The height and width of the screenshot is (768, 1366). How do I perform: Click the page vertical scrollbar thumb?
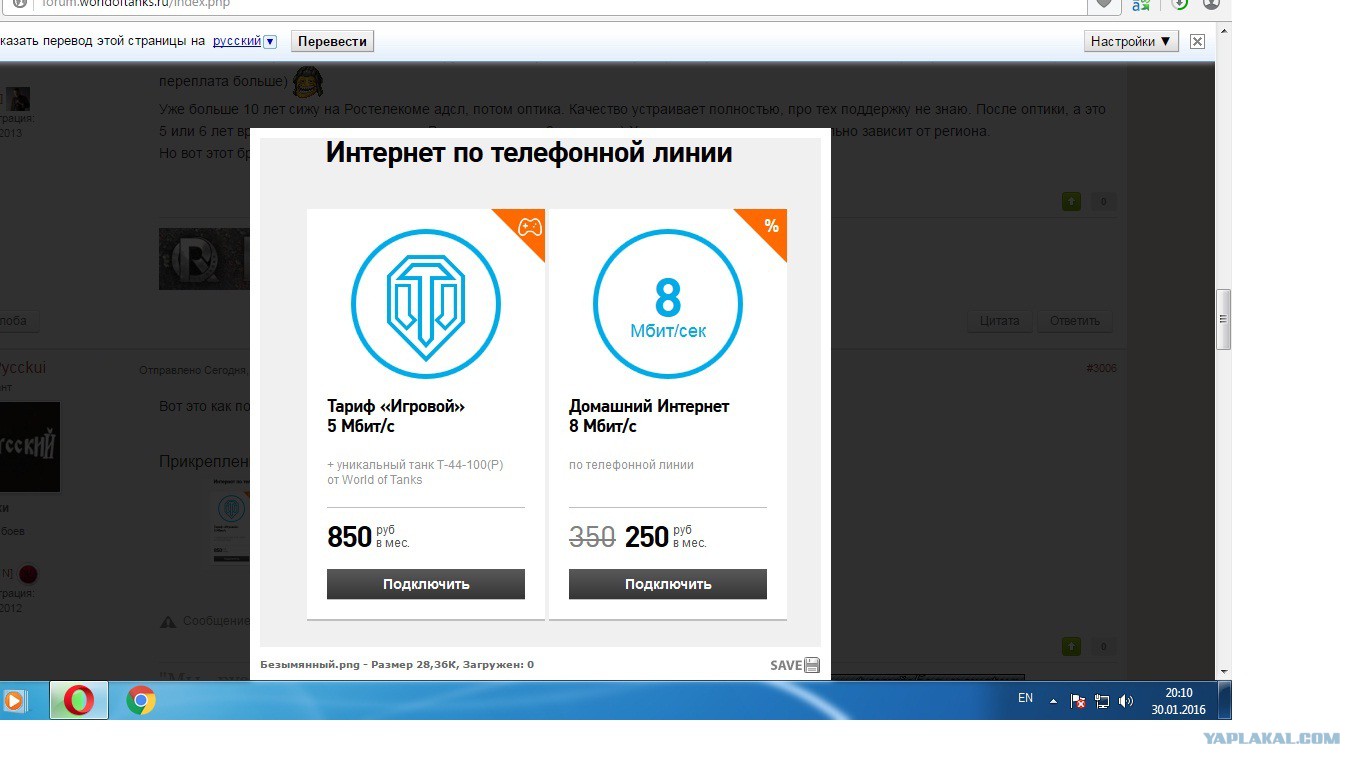coord(1223,320)
